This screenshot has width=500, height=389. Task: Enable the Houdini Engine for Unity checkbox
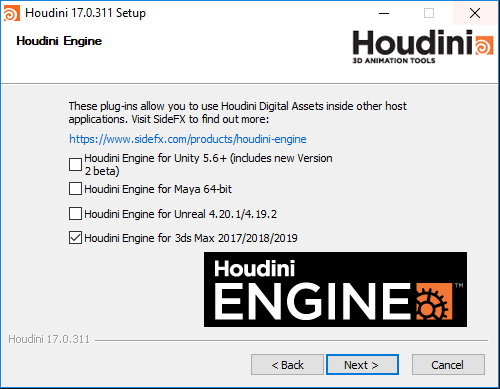click(75, 164)
